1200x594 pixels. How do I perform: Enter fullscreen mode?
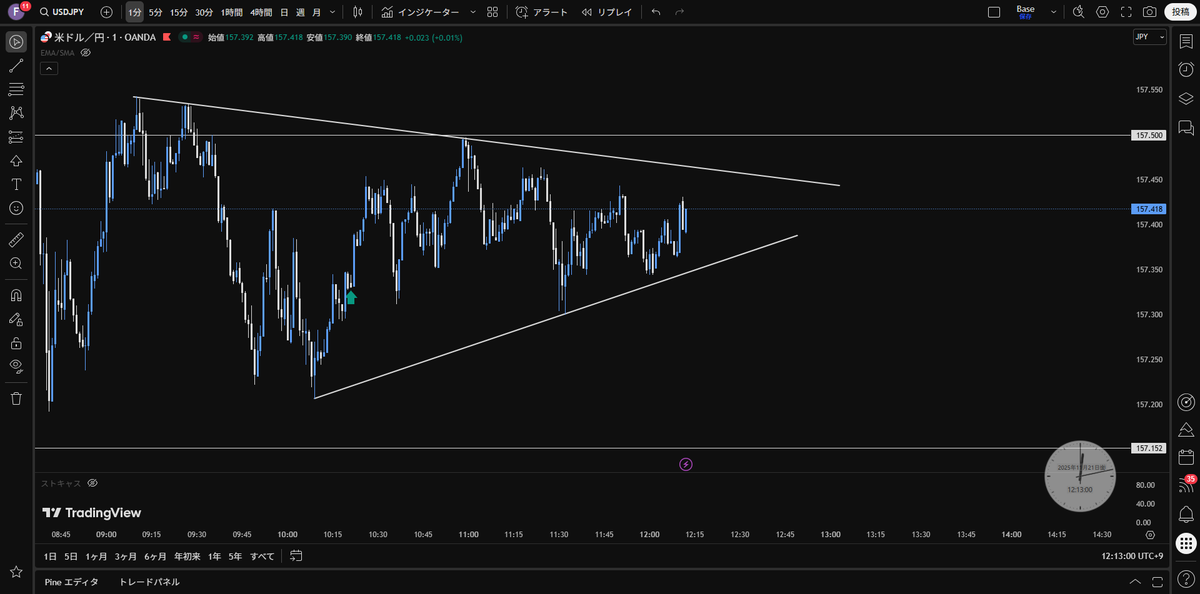(1126, 12)
